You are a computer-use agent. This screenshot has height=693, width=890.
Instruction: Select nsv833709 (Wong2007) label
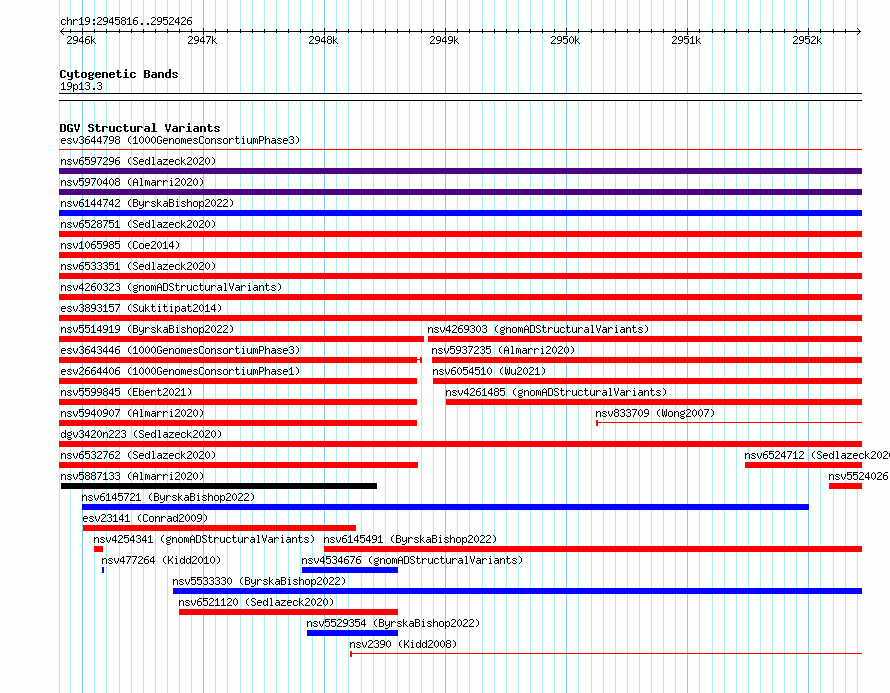(x=655, y=413)
